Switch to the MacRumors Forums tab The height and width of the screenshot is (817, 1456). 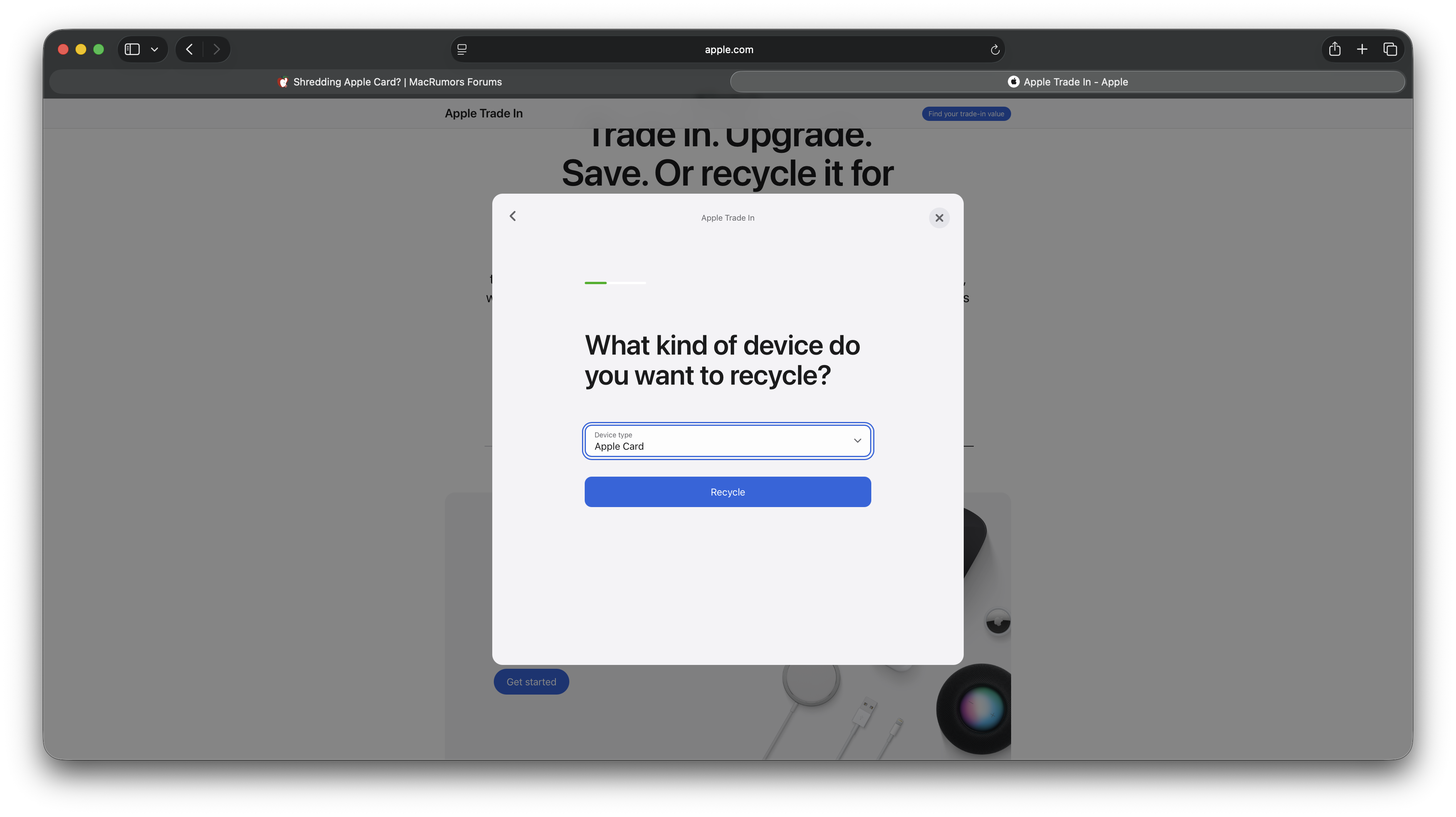point(390,82)
